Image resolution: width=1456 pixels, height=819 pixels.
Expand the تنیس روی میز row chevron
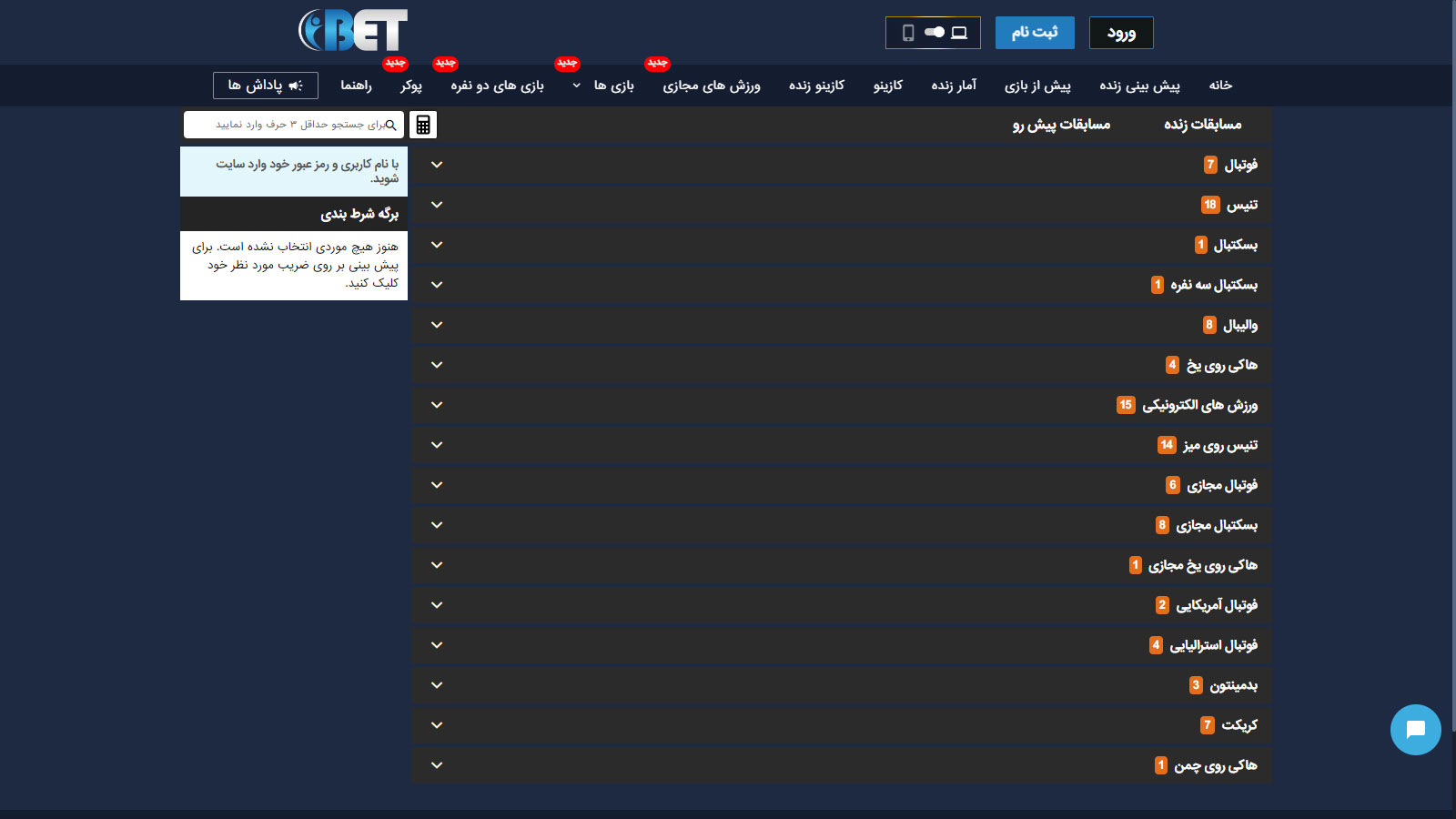point(437,445)
